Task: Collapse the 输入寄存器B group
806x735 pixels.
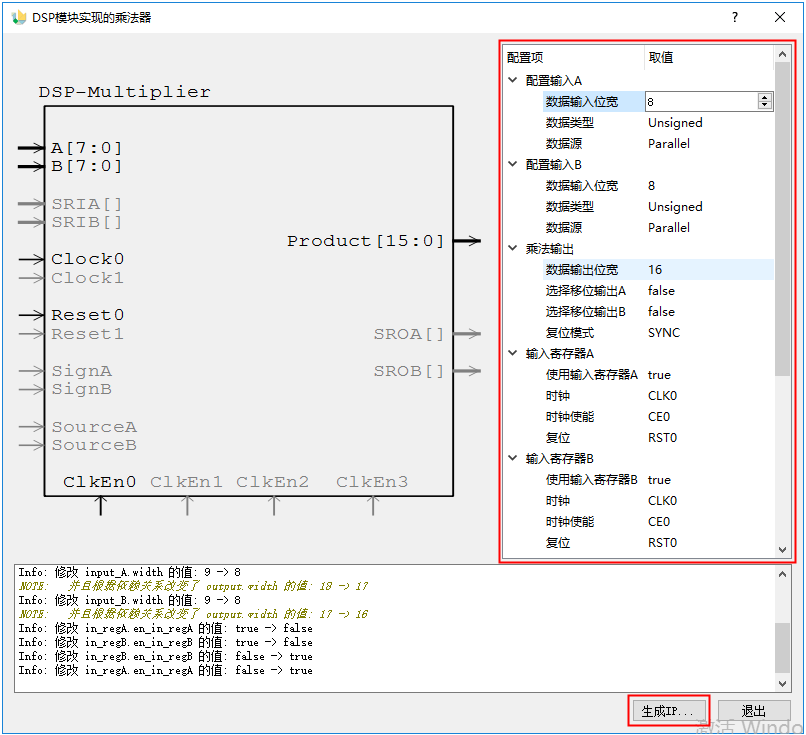Action: [514, 458]
